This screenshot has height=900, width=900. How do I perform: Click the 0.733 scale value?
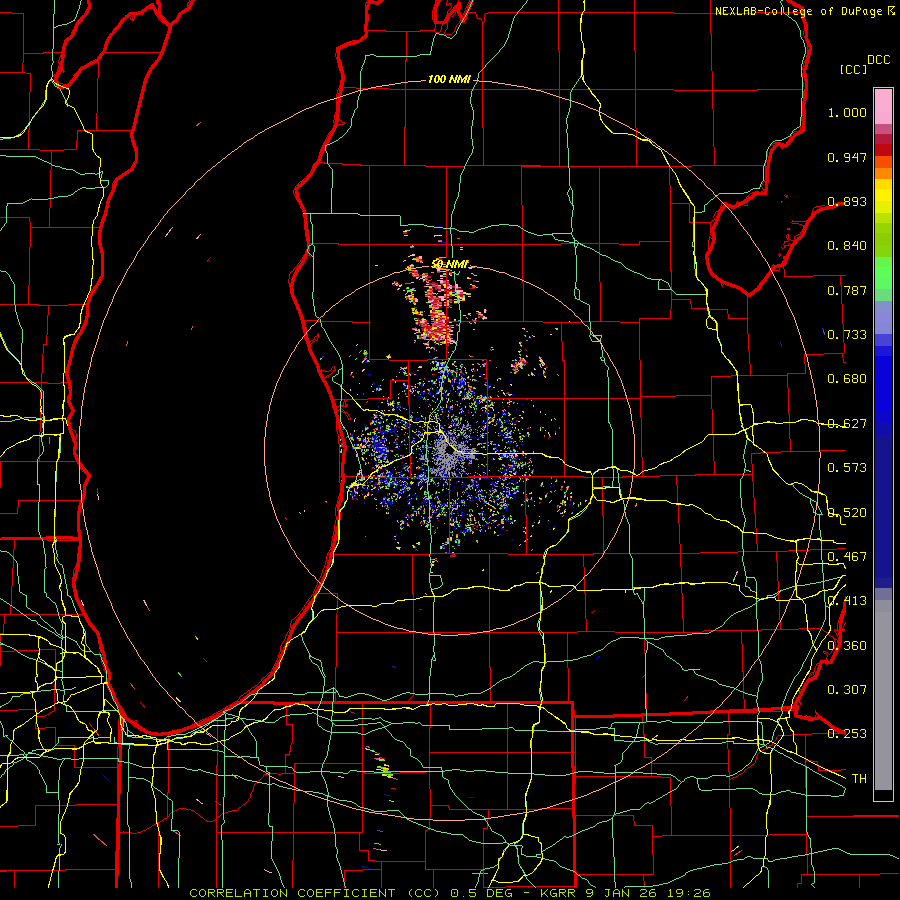coord(847,335)
